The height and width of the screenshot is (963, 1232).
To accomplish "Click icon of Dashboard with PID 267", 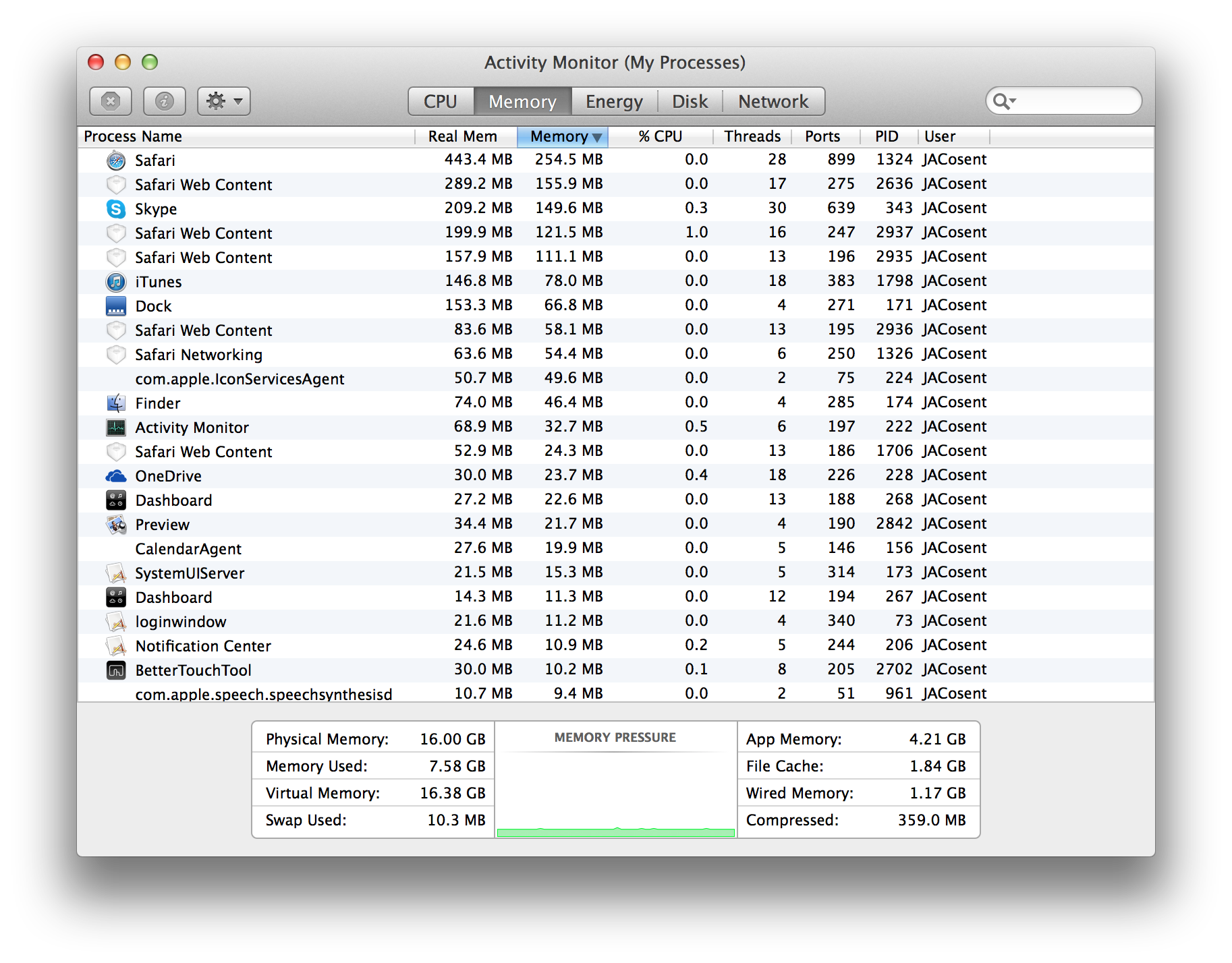I will pyautogui.click(x=116, y=597).
